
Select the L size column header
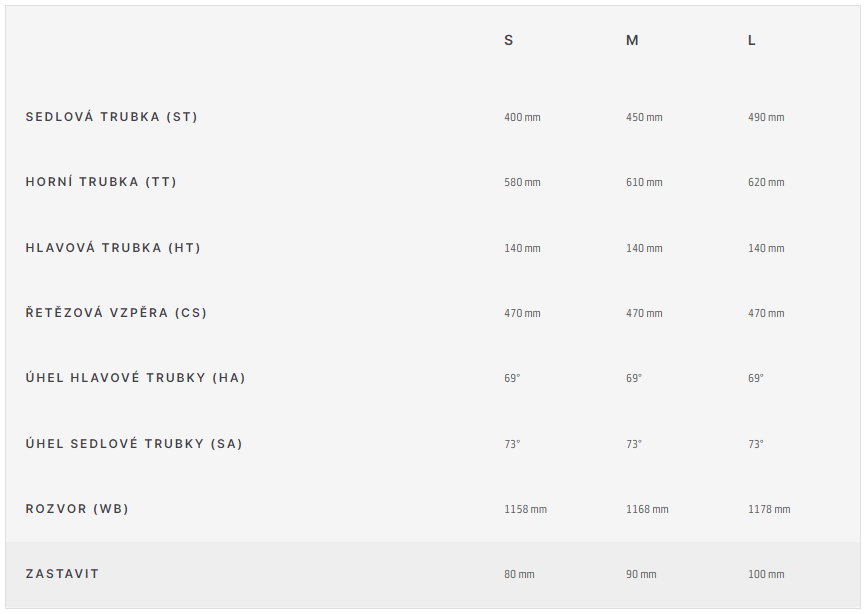pos(752,40)
